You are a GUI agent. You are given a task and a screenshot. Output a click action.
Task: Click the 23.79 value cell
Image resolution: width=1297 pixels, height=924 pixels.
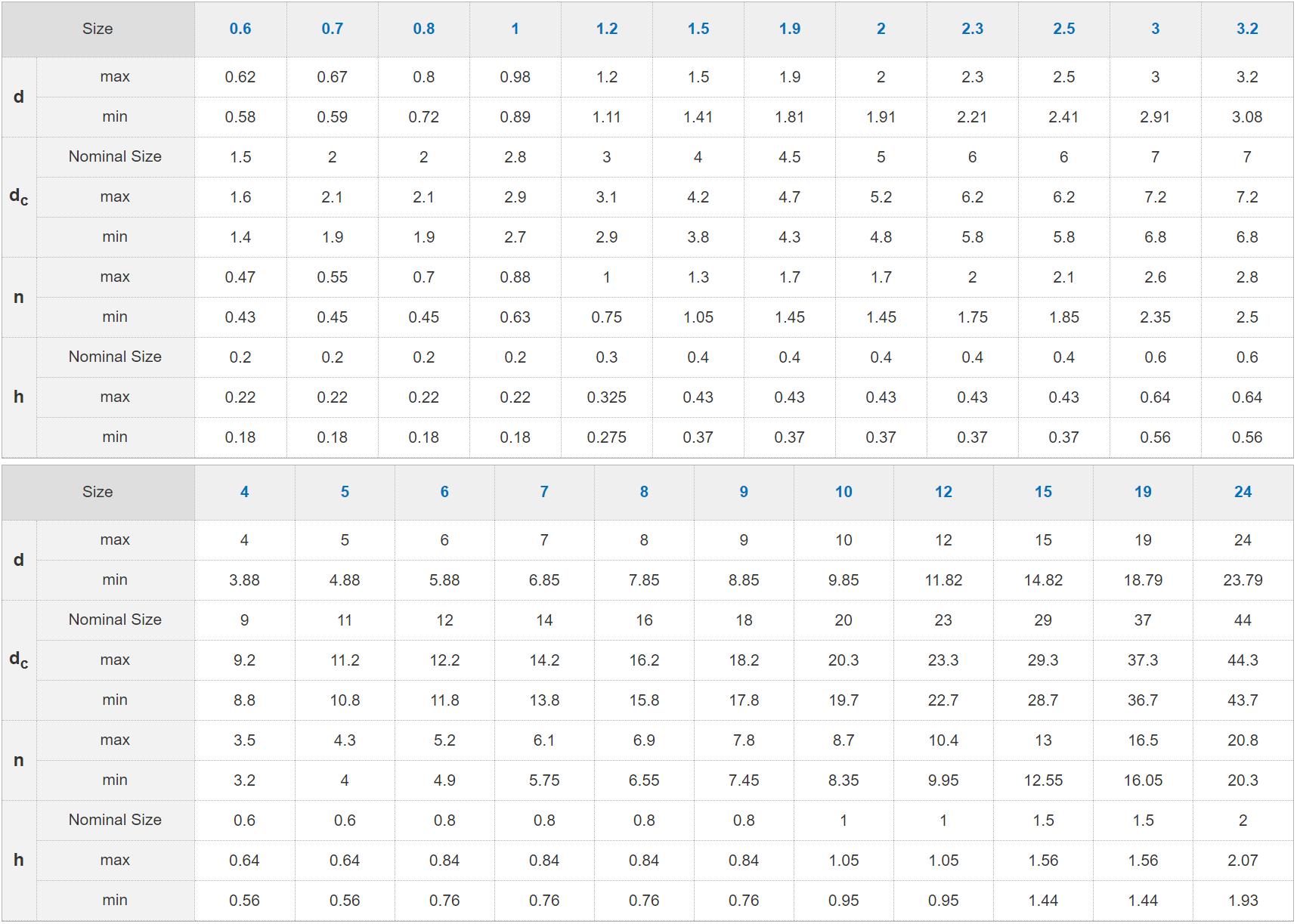(1243, 580)
